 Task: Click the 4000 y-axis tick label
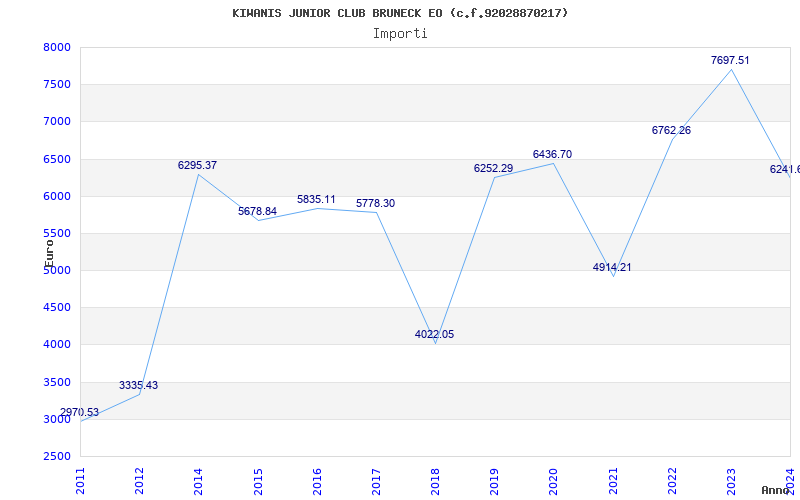(x=57, y=345)
